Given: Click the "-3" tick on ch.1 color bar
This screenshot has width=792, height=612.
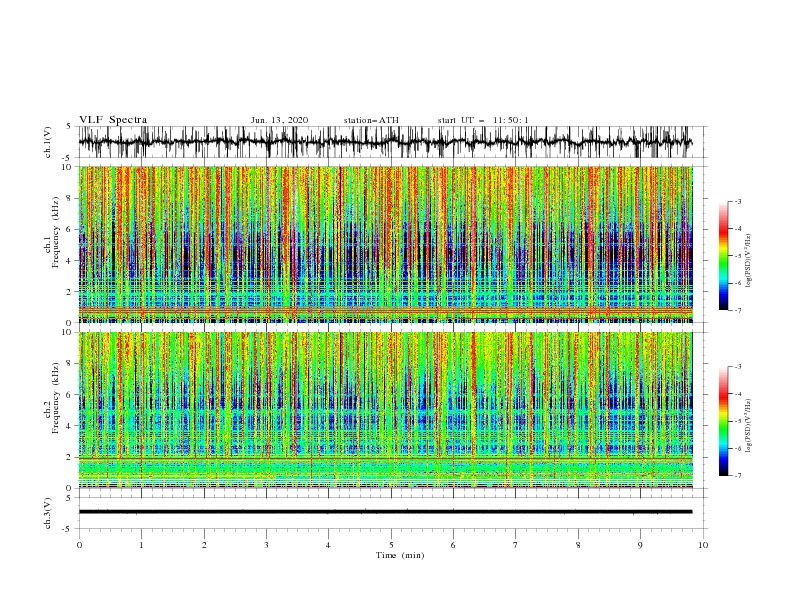Looking at the screenshot, I should tap(737, 201).
